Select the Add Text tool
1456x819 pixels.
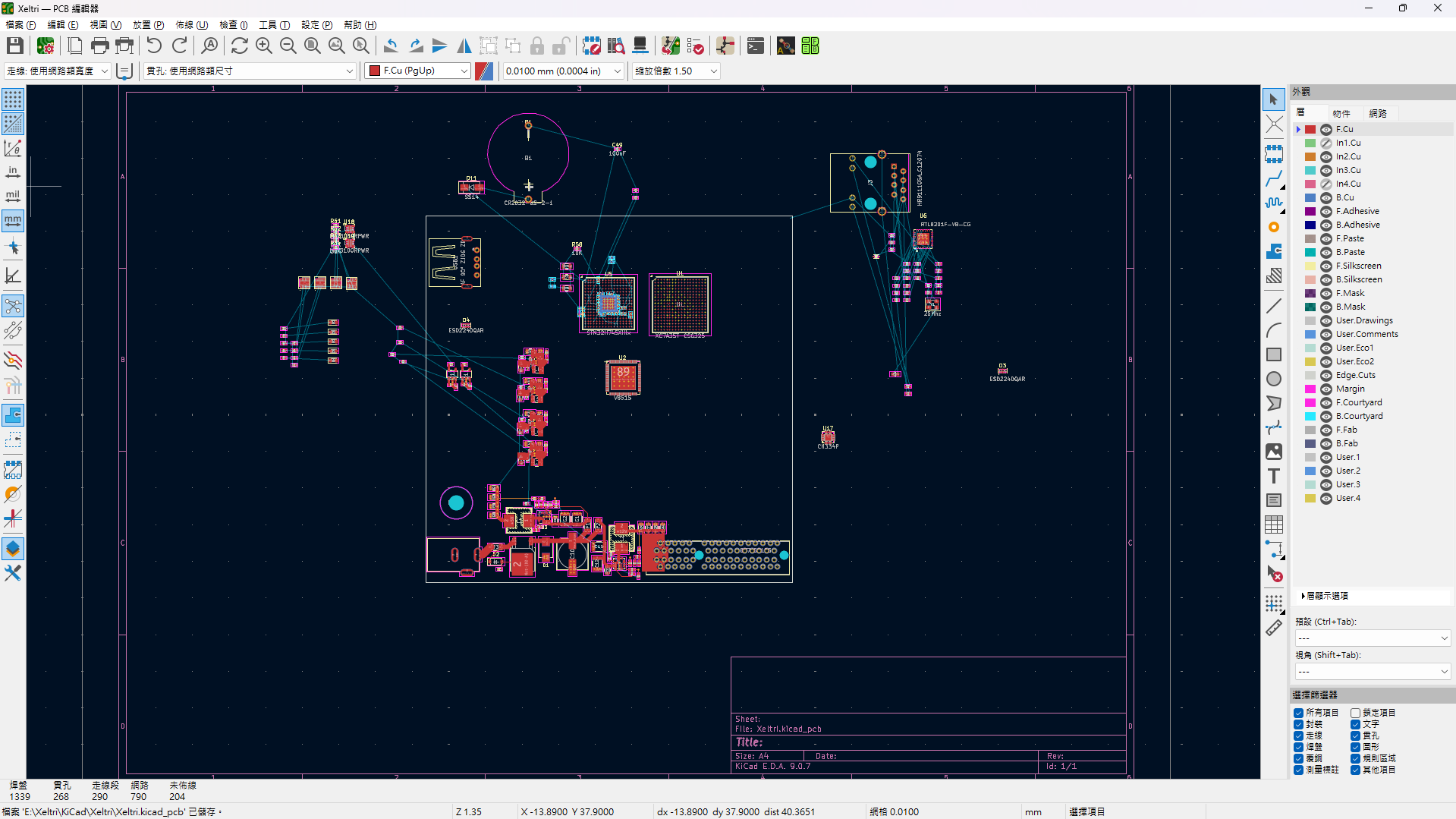coord(1274,476)
